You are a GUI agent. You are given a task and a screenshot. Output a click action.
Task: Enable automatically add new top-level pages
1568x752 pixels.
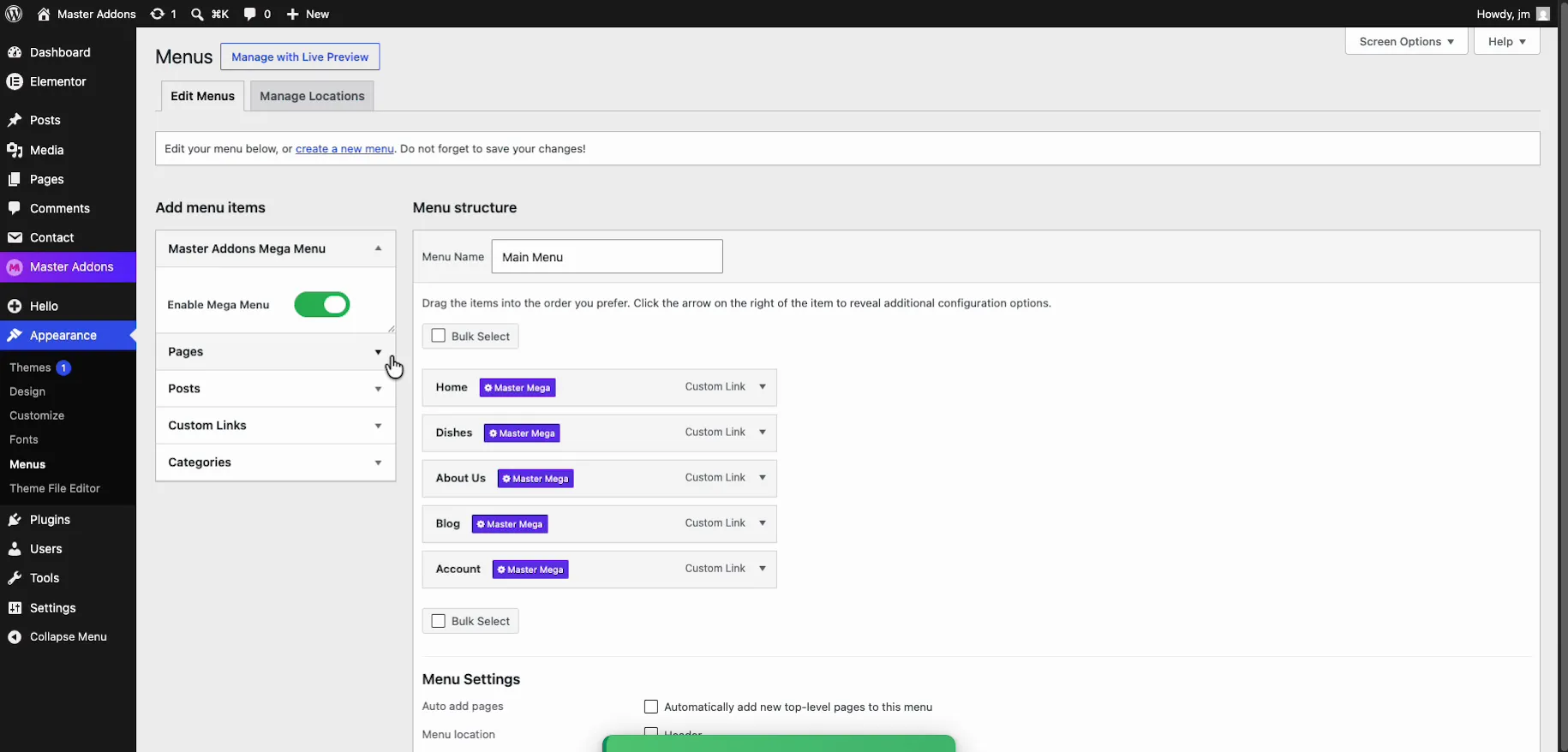[651, 707]
